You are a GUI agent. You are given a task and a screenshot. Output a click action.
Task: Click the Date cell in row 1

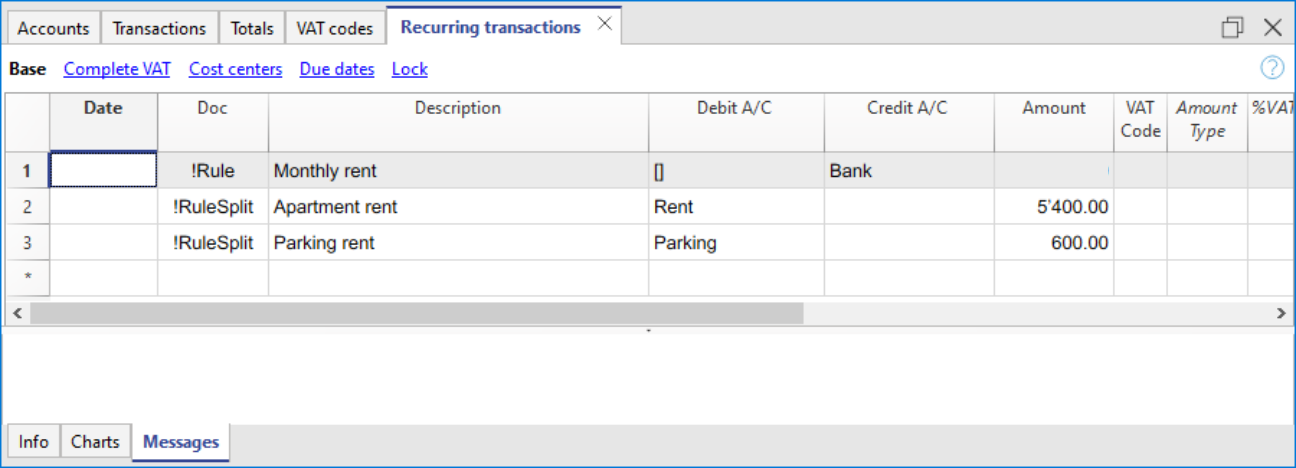pos(103,171)
